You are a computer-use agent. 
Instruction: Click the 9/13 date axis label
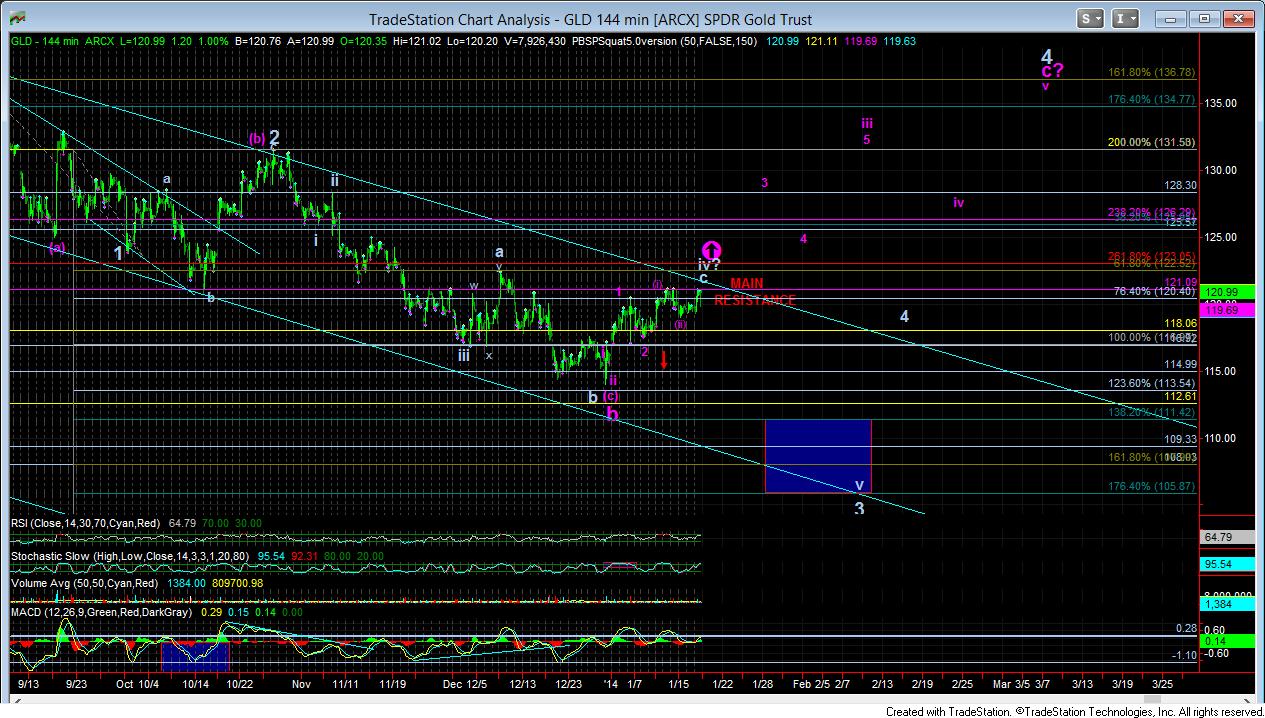27,684
